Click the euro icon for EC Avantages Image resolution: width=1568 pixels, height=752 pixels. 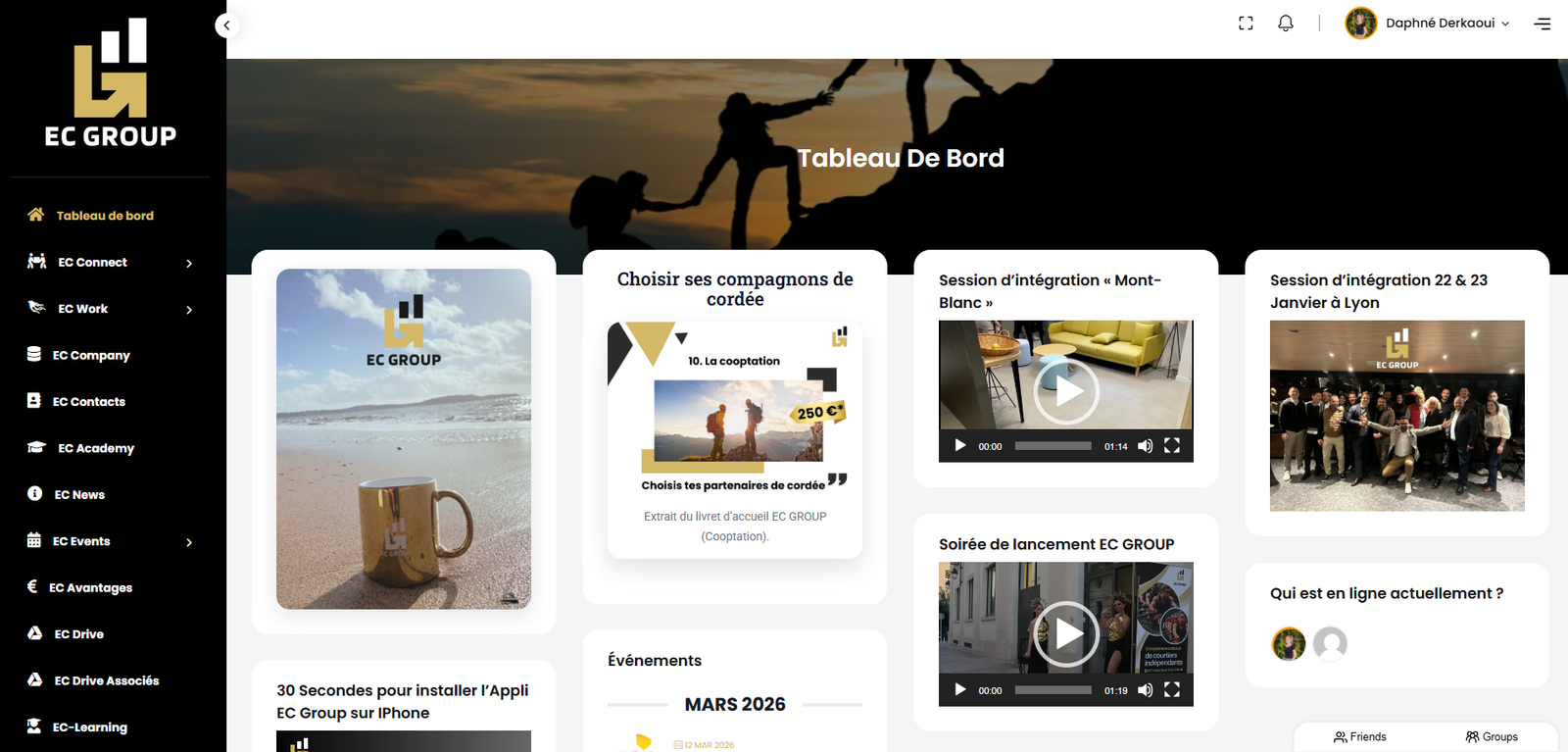(x=32, y=586)
